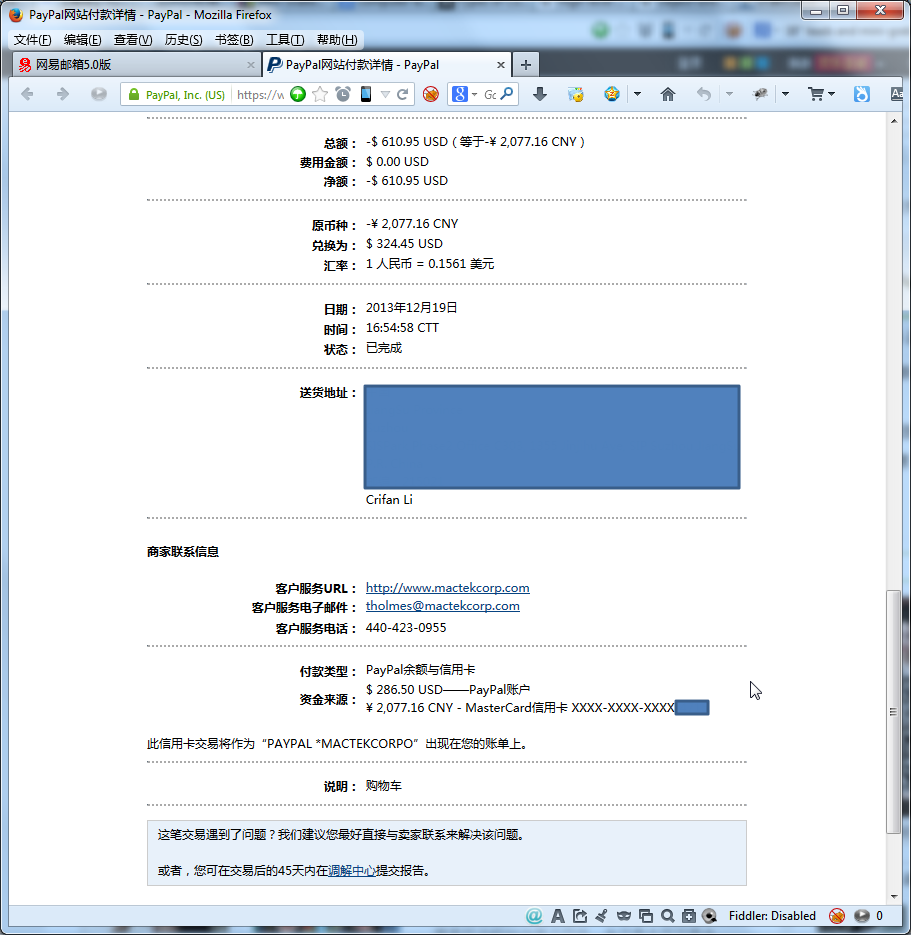Click the green PayPal, Inc. identity lock
The height and width of the screenshot is (935, 911).
(178, 95)
